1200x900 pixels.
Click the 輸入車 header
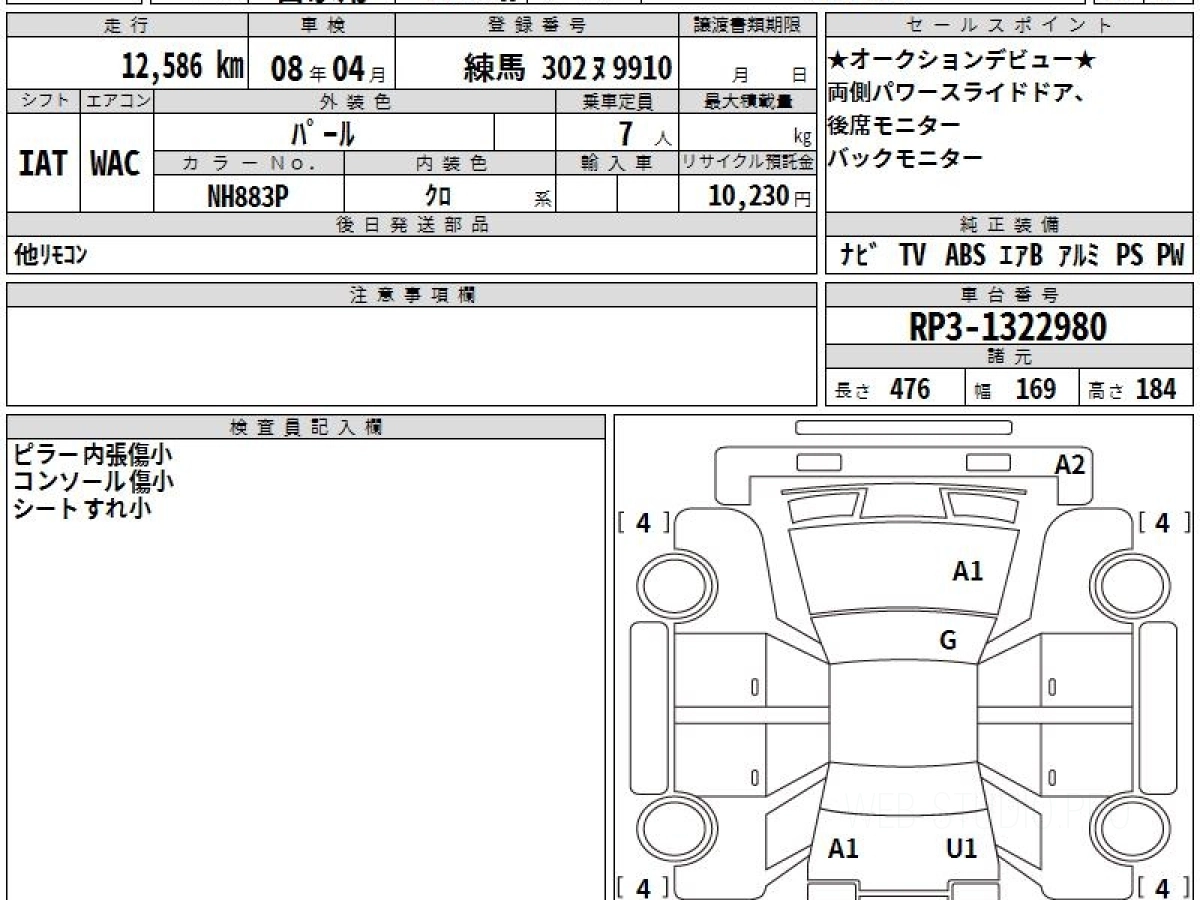[617, 163]
